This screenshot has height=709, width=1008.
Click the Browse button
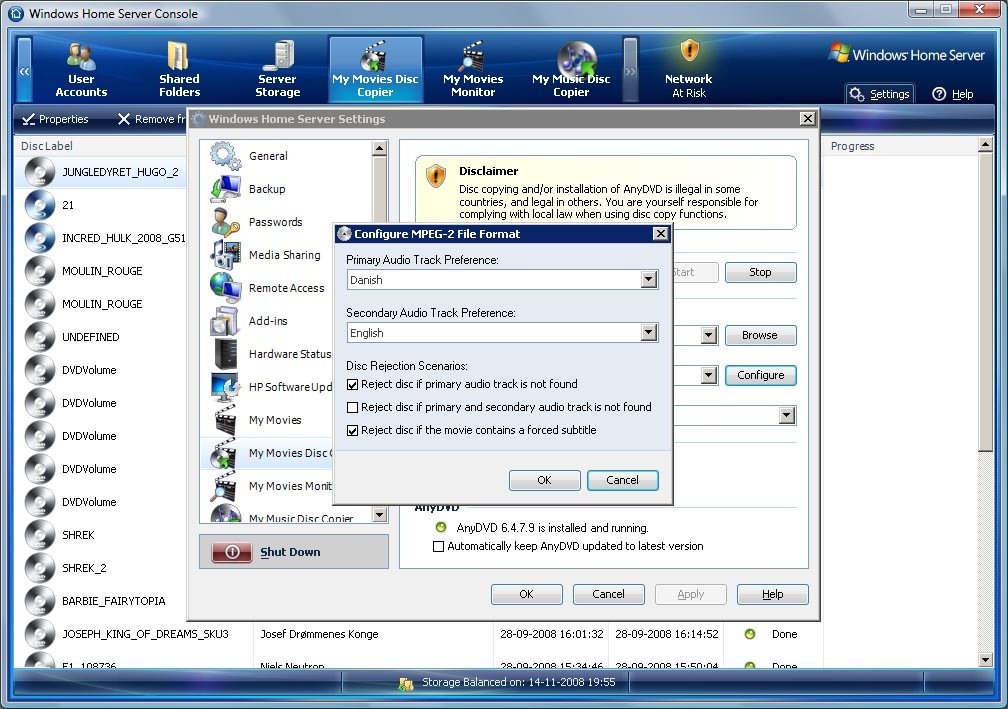coord(760,336)
